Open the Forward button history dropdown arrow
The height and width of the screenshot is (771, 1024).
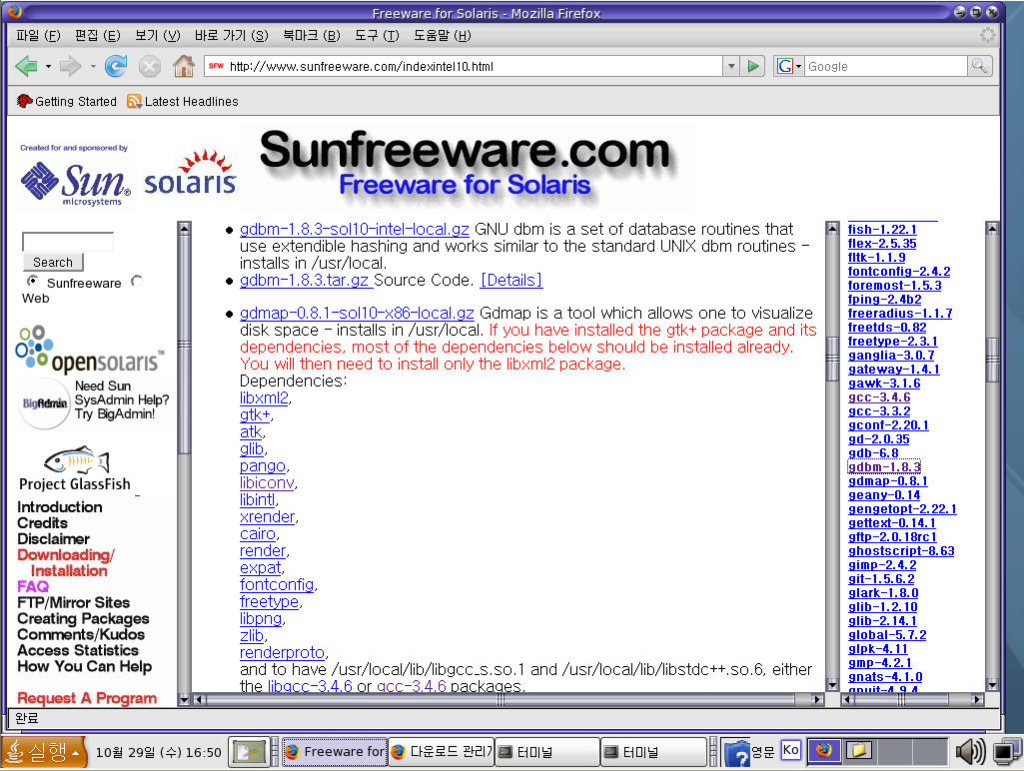pyautogui.click(x=93, y=66)
